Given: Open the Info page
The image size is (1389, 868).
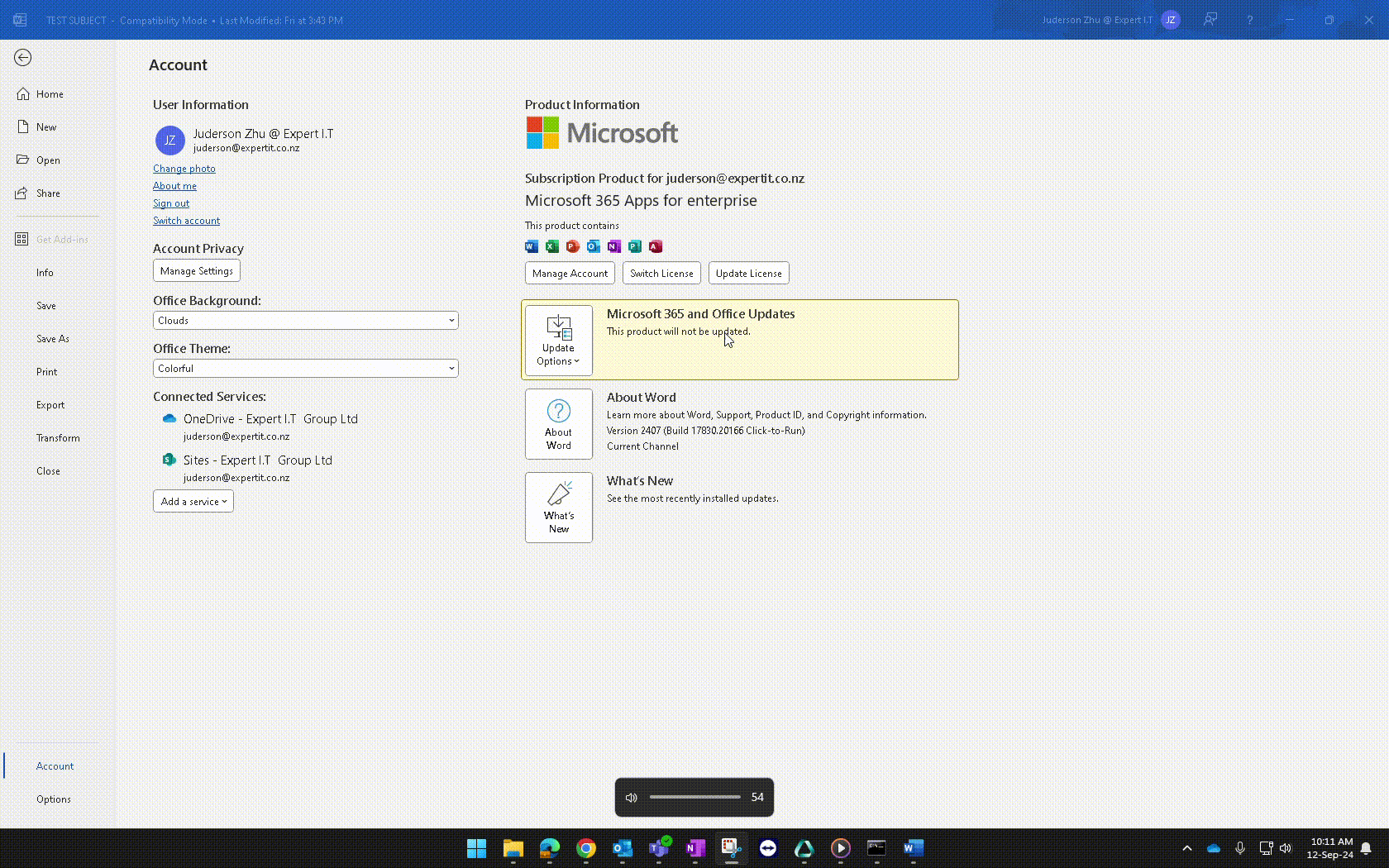Looking at the screenshot, I should point(45,273).
